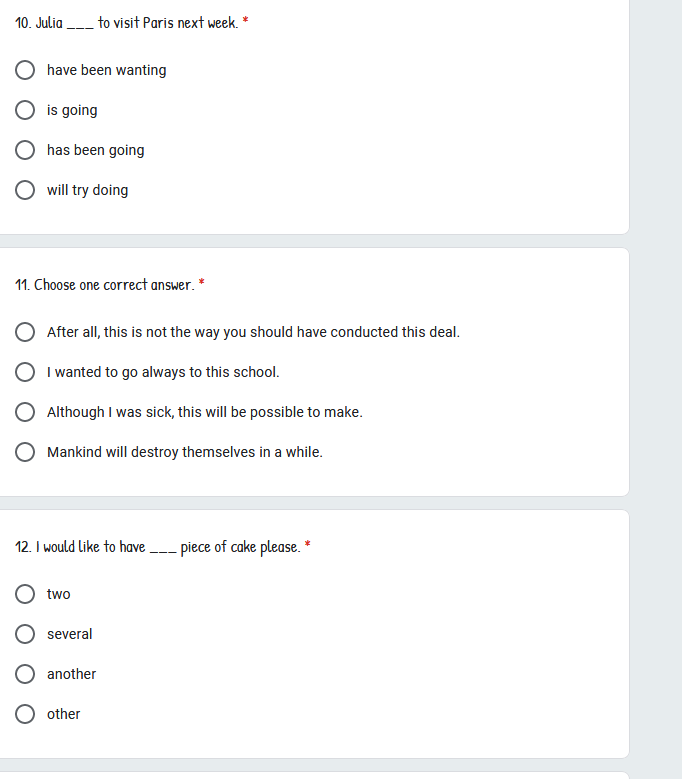682x779 pixels.
Task: Click the 'Choose one correct answer' heading
Action: click(x=105, y=285)
